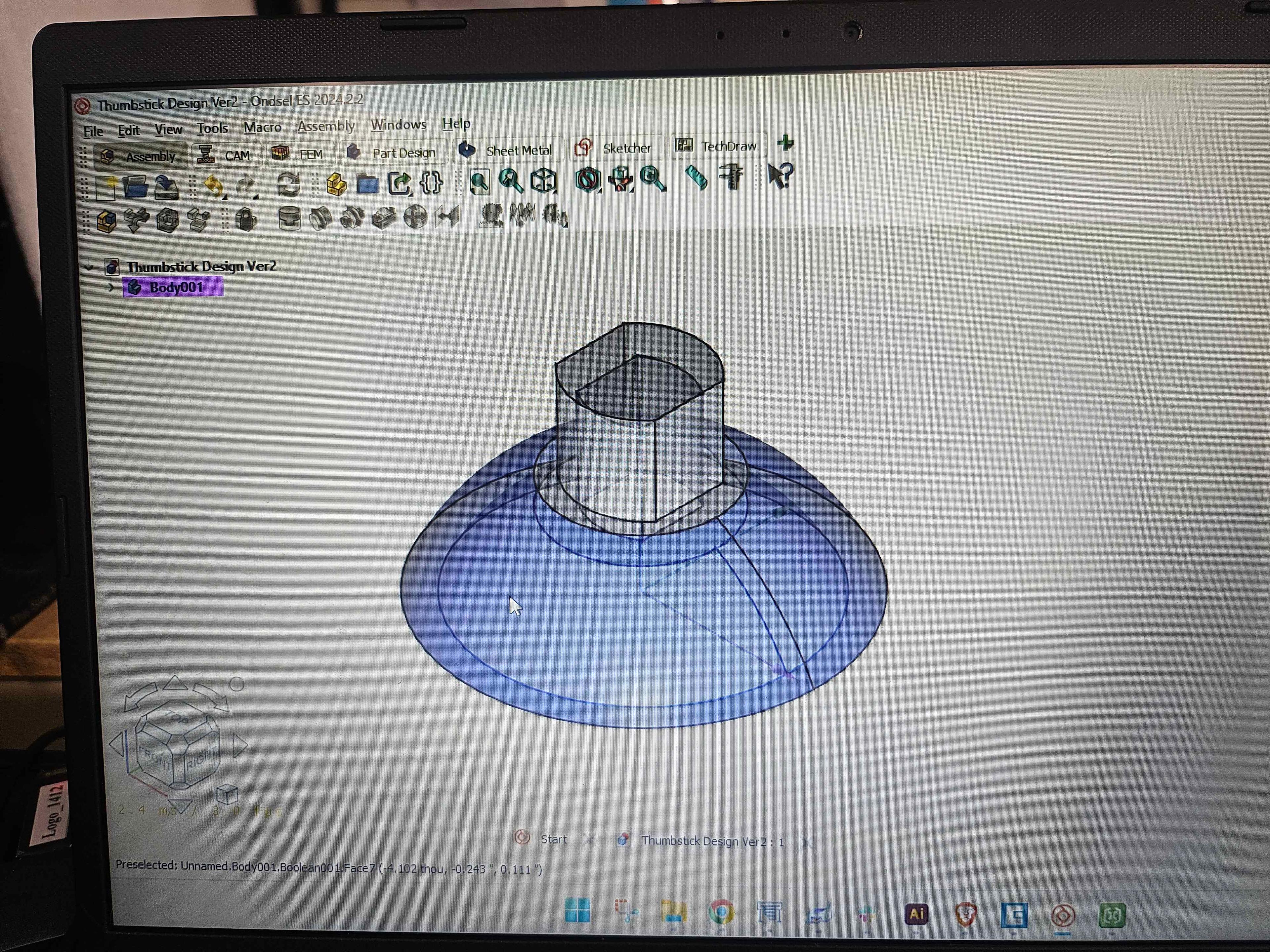Image resolution: width=1270 pixels, height=952 pixels.
Task: Click the Link actions icon with green arrow
Action: (x=400, y=183)
